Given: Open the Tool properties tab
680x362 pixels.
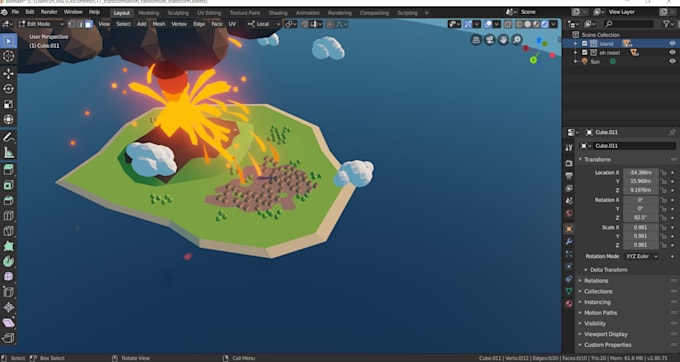Looking at the screenshot, I should [x=569, y=148].
